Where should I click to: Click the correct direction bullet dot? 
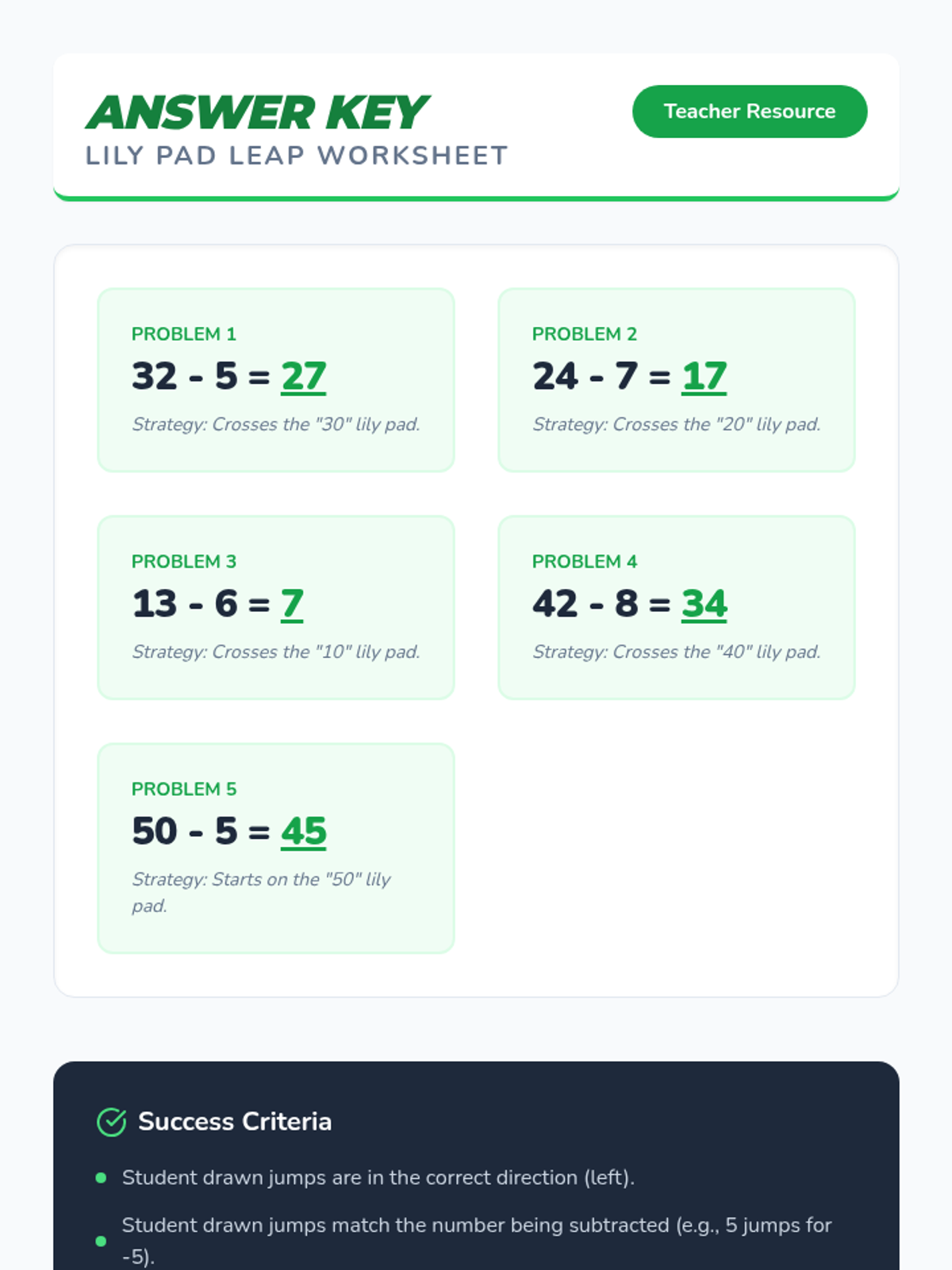[101, 1178]
